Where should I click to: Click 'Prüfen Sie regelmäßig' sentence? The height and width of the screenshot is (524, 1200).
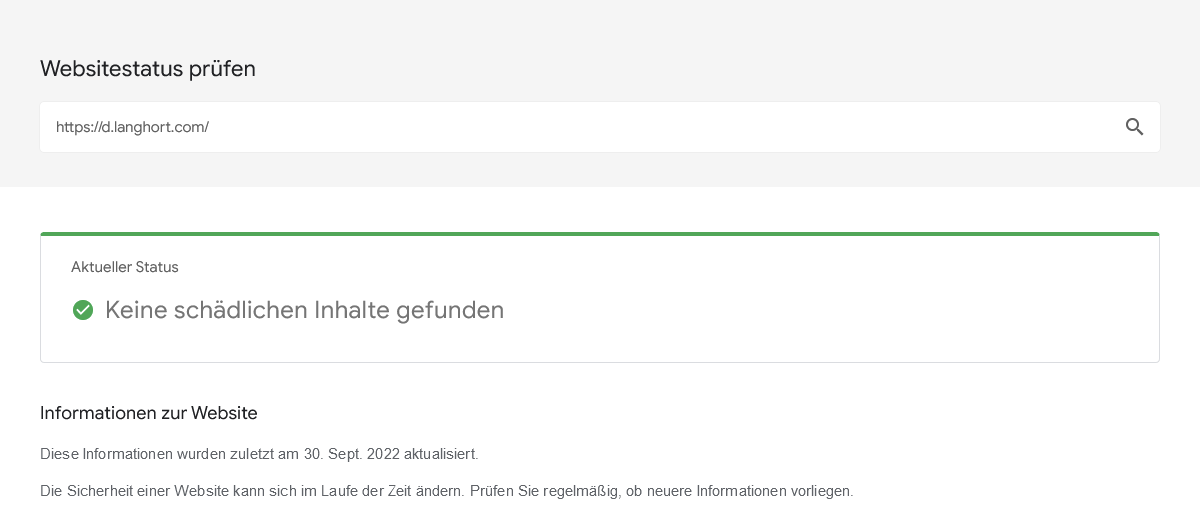[661, 491]
